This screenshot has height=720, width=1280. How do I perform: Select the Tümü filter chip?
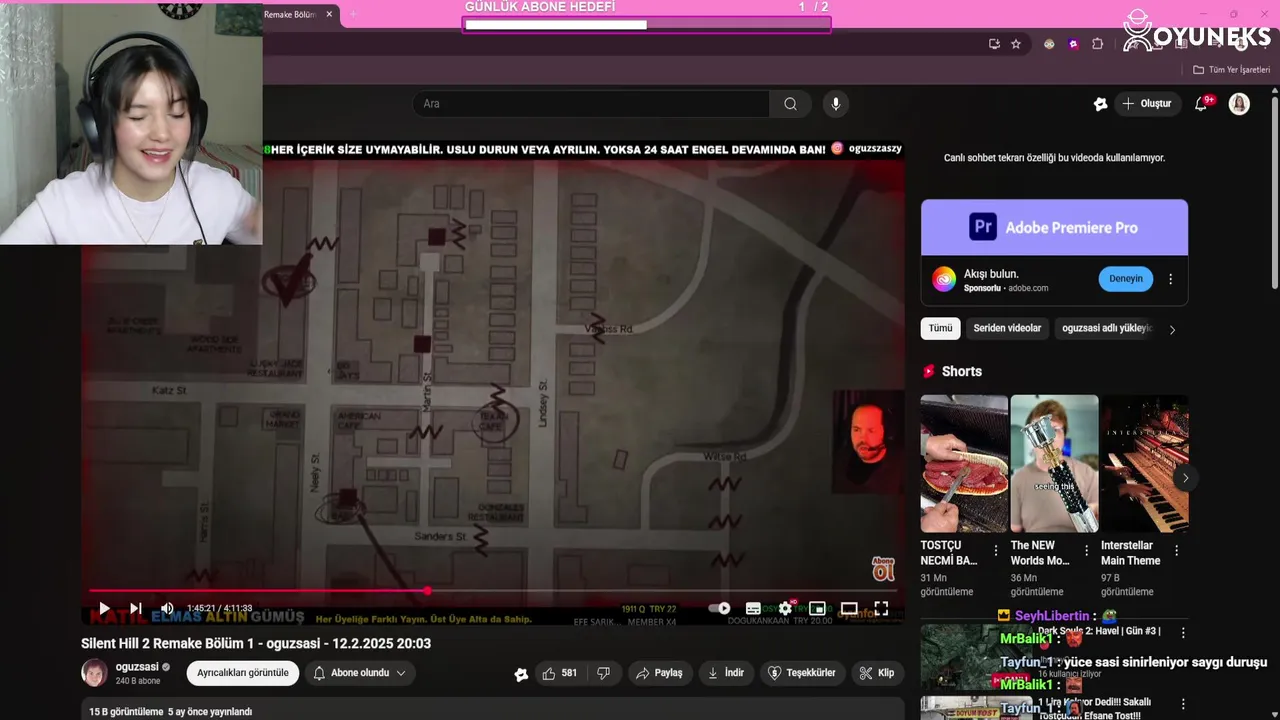941,328
